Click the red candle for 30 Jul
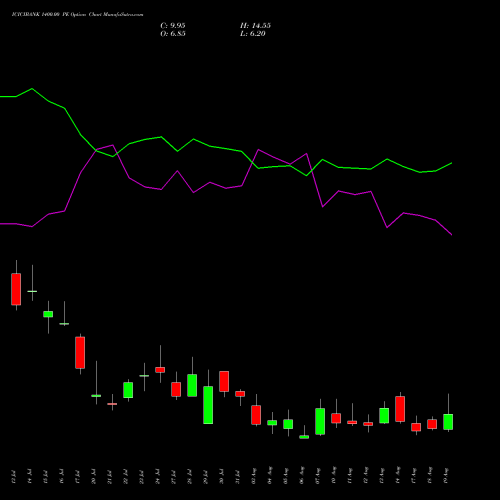This screenshot has width=500, height=500. (224, 381)
